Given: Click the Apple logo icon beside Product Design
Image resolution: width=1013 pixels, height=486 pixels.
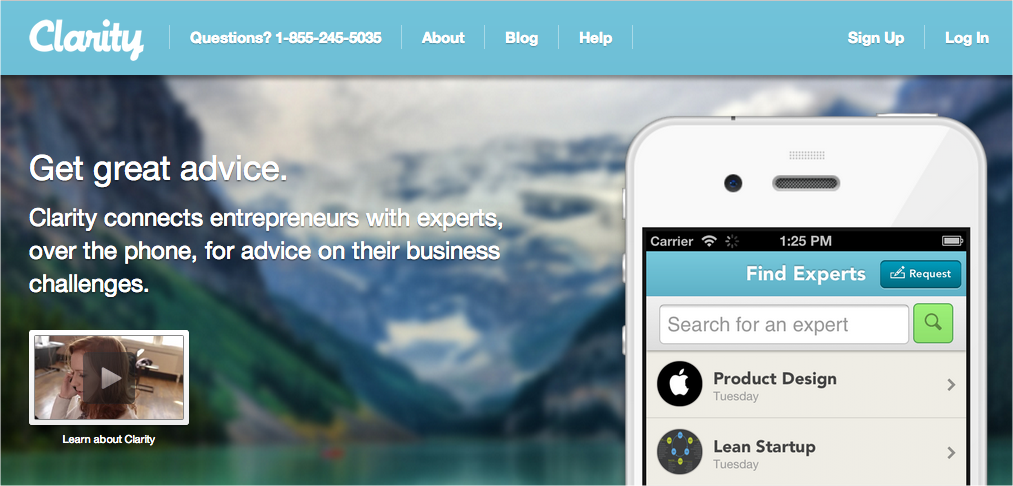Looking at the screenshot, I should coord(680,384).
